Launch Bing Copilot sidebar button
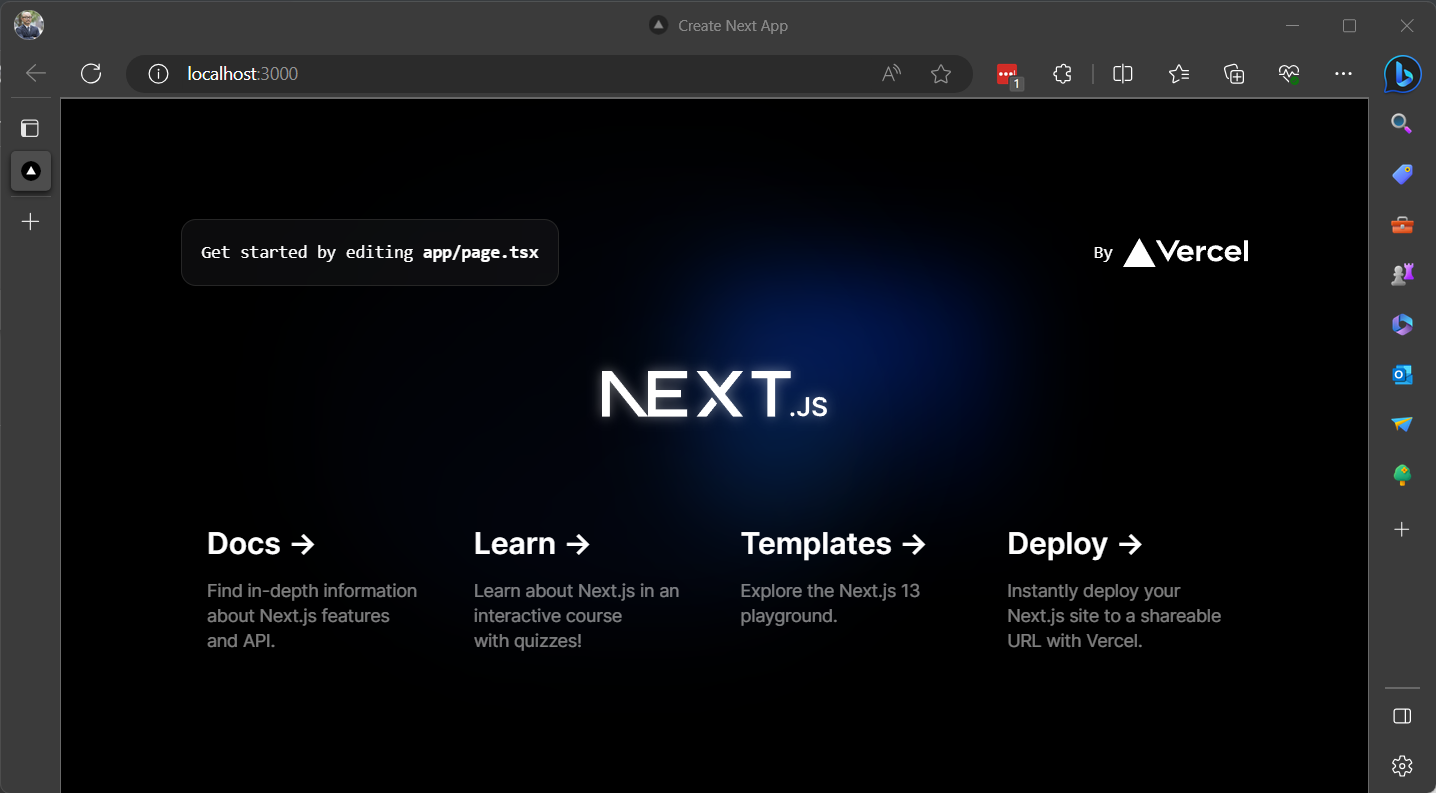Viewport: 1436px width, 793px height. tap(1402, 74)
